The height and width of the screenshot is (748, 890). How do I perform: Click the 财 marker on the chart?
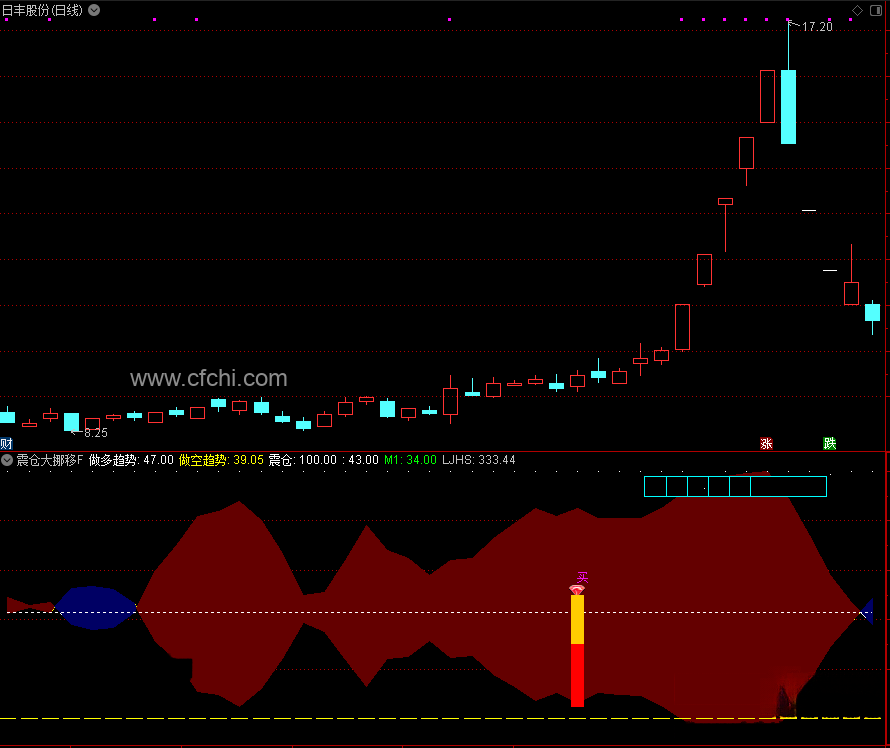tap(6, 443)
